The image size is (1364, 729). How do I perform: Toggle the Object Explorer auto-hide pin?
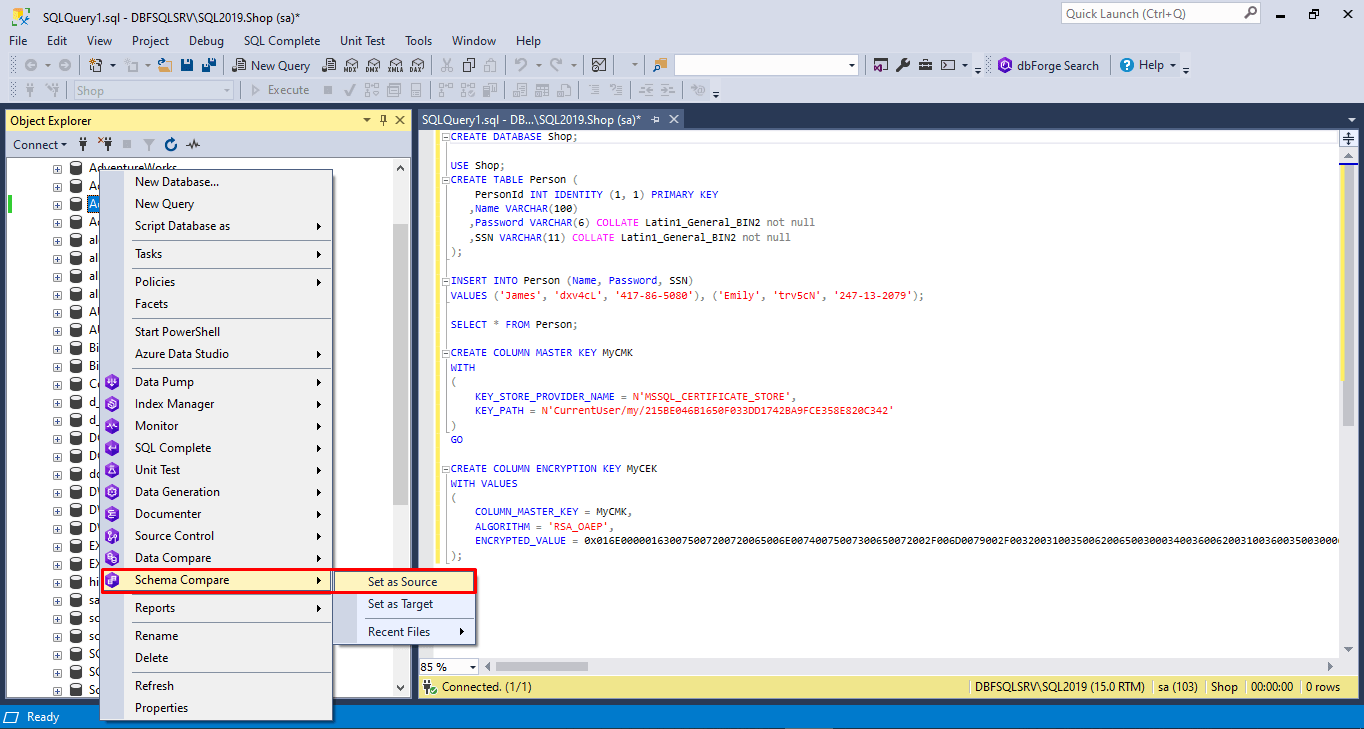(382, 120)
